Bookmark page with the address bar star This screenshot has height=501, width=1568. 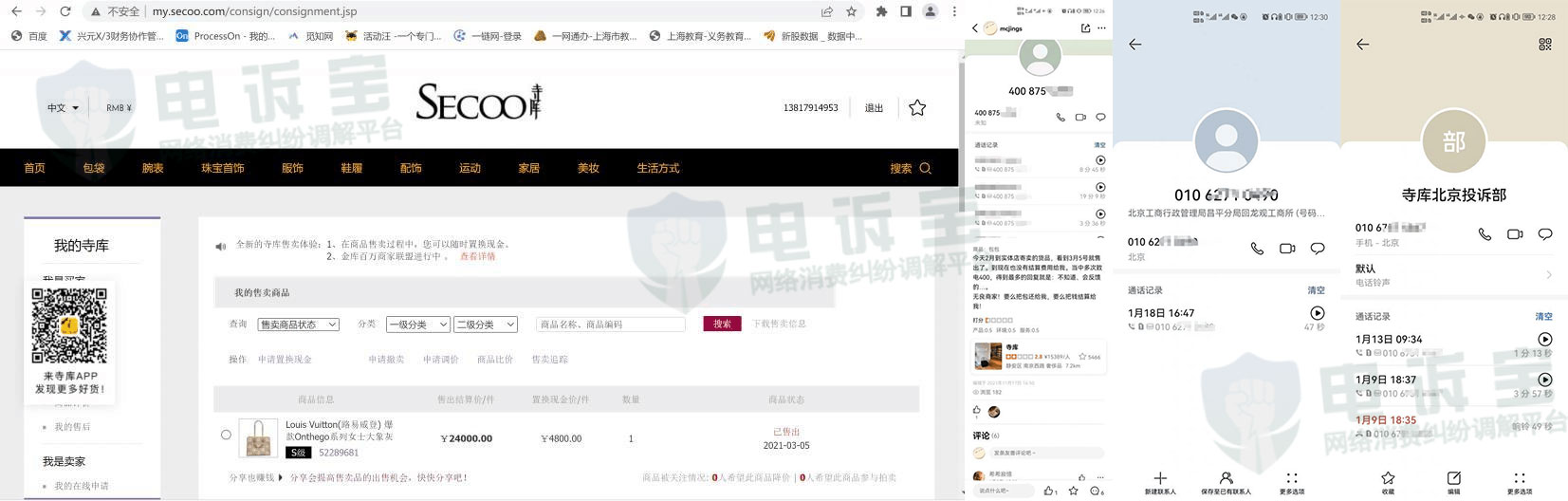click(851, 11)
